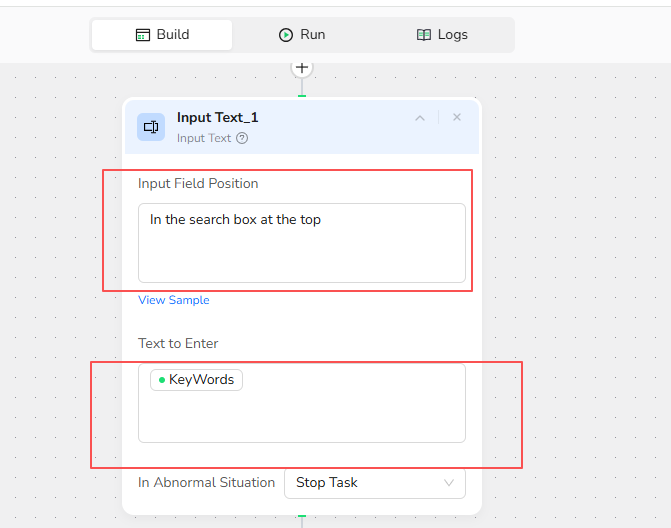Screen dimensions: 671x528
Task: Switch to the Build tab
Action: pos(162,35)
